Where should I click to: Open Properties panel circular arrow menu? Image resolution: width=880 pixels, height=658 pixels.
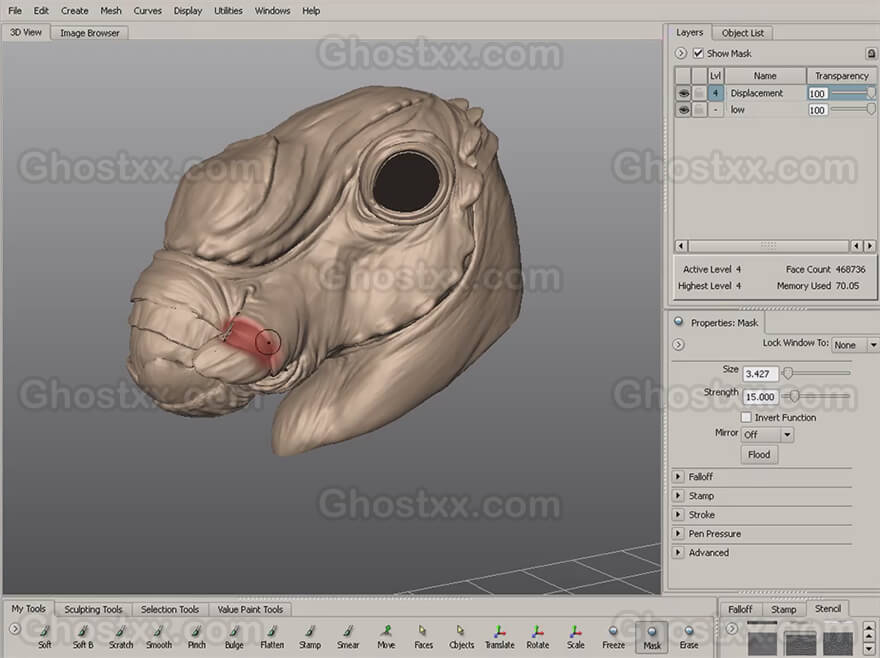pyautogui.click(x=679, y=344)
